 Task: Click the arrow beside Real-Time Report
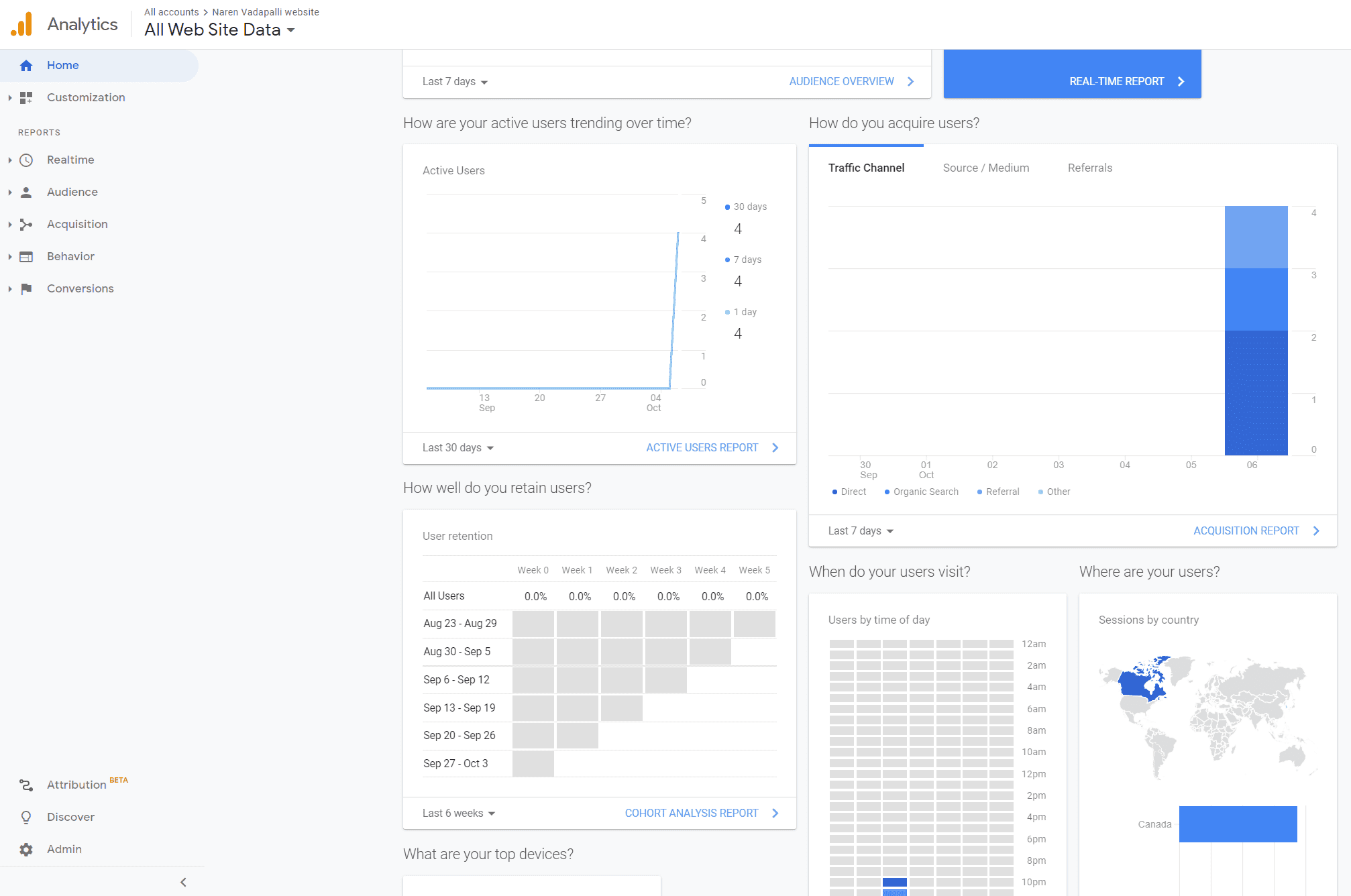(x=1181, y=82)
